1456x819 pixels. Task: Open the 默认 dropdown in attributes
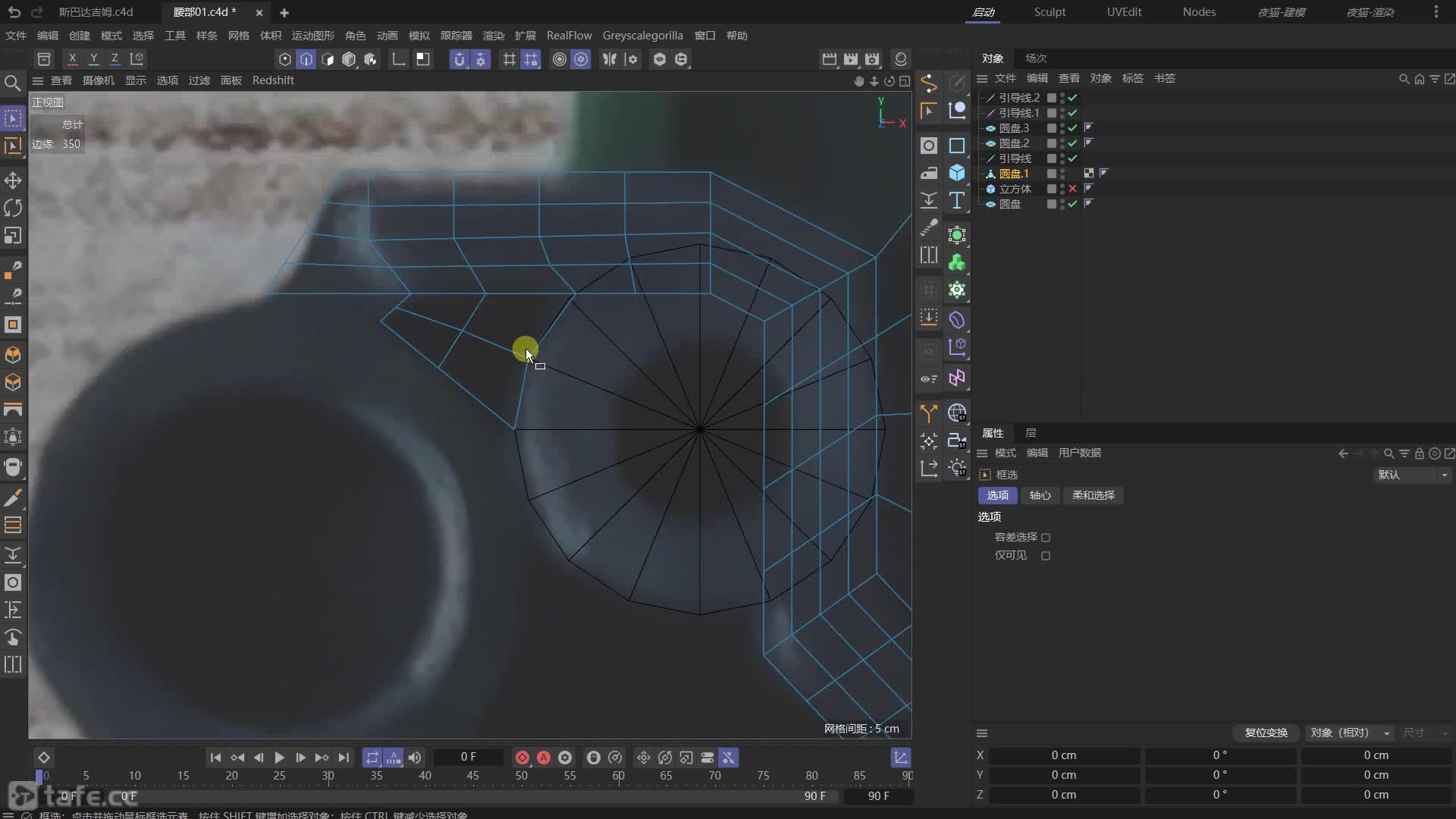coord(1412,475)
